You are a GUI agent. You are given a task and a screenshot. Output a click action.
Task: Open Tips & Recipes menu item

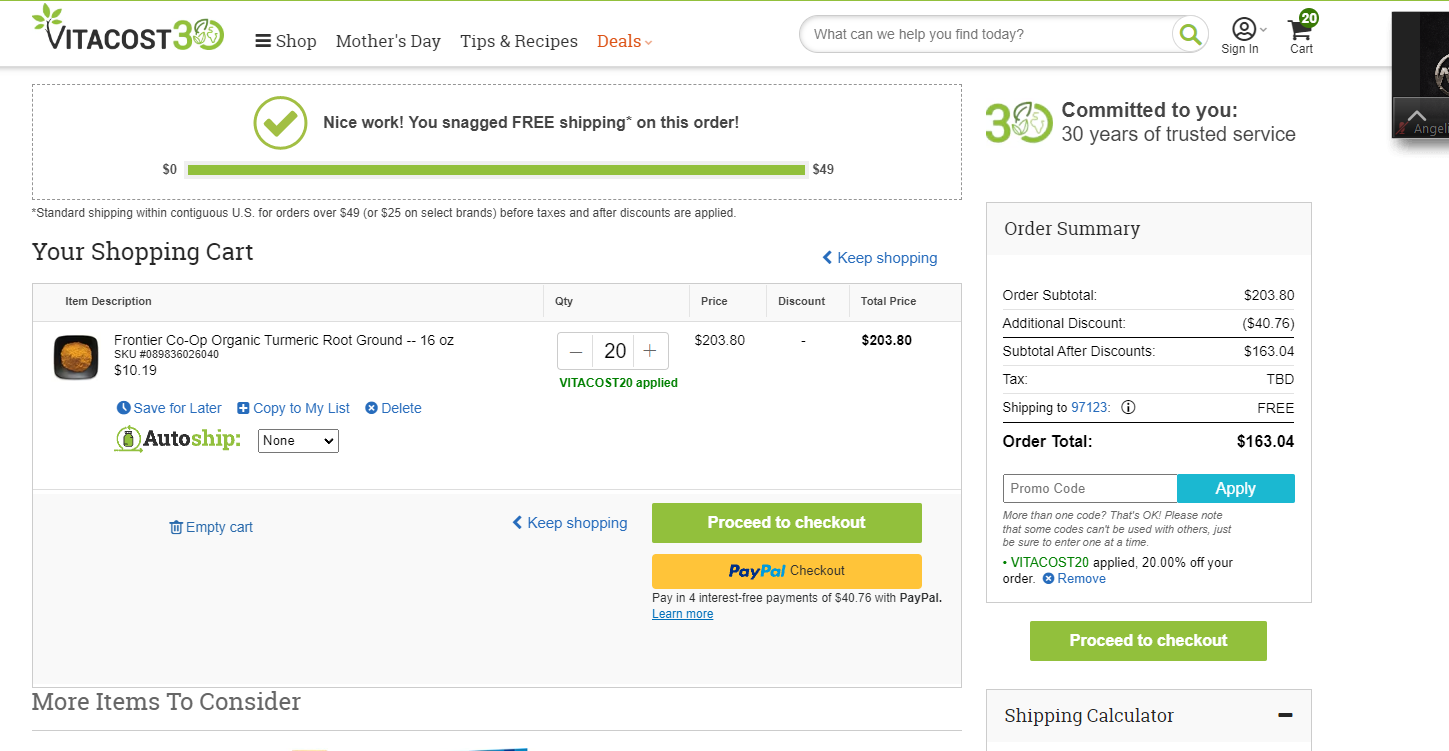click(x=519, y=41)
